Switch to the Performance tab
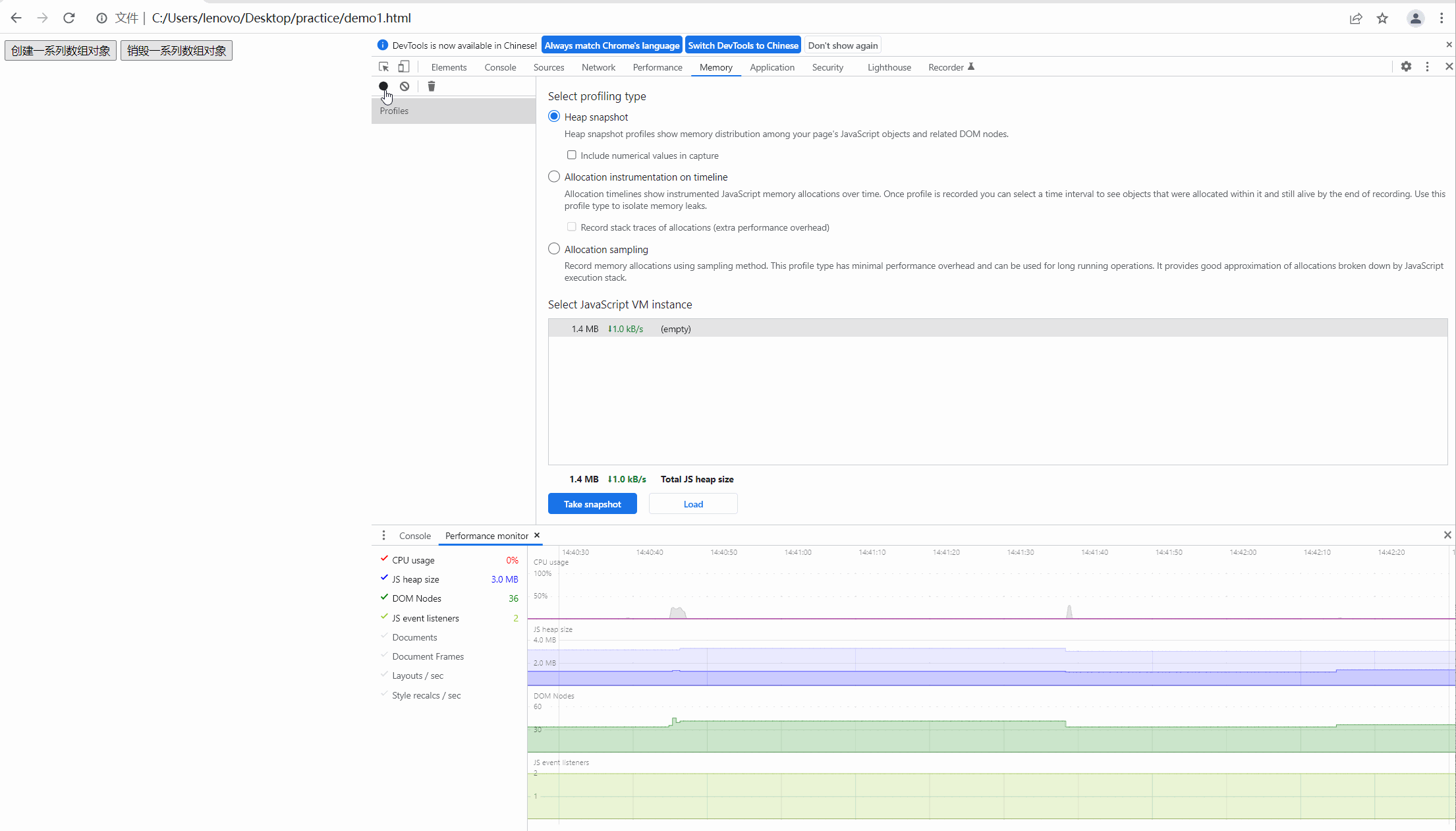Image resolution: width=1456 pixels, height=831 pixels. click(658, 67)
